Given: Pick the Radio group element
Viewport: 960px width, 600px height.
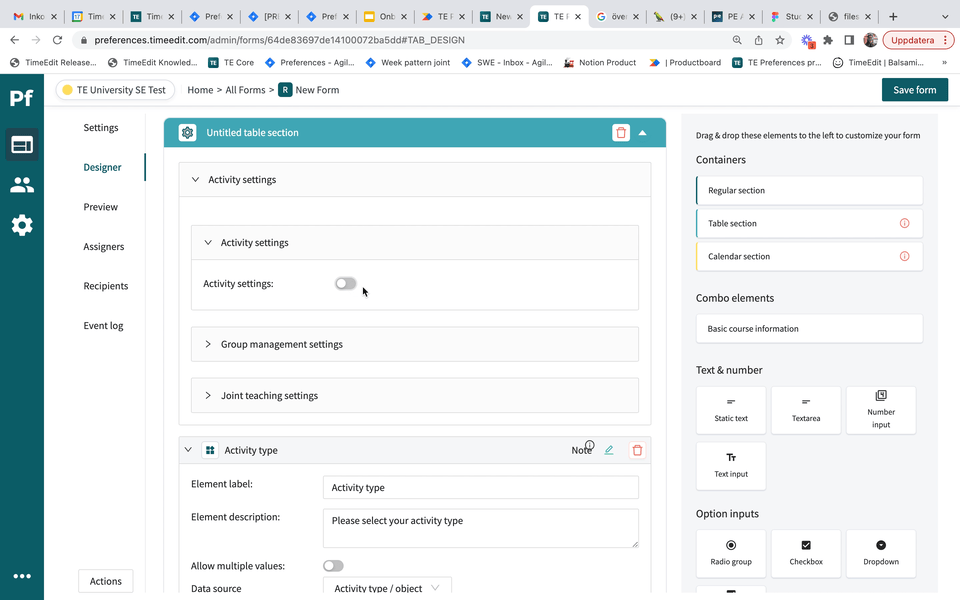Looking at the screenshot, I should coord(731,553).
